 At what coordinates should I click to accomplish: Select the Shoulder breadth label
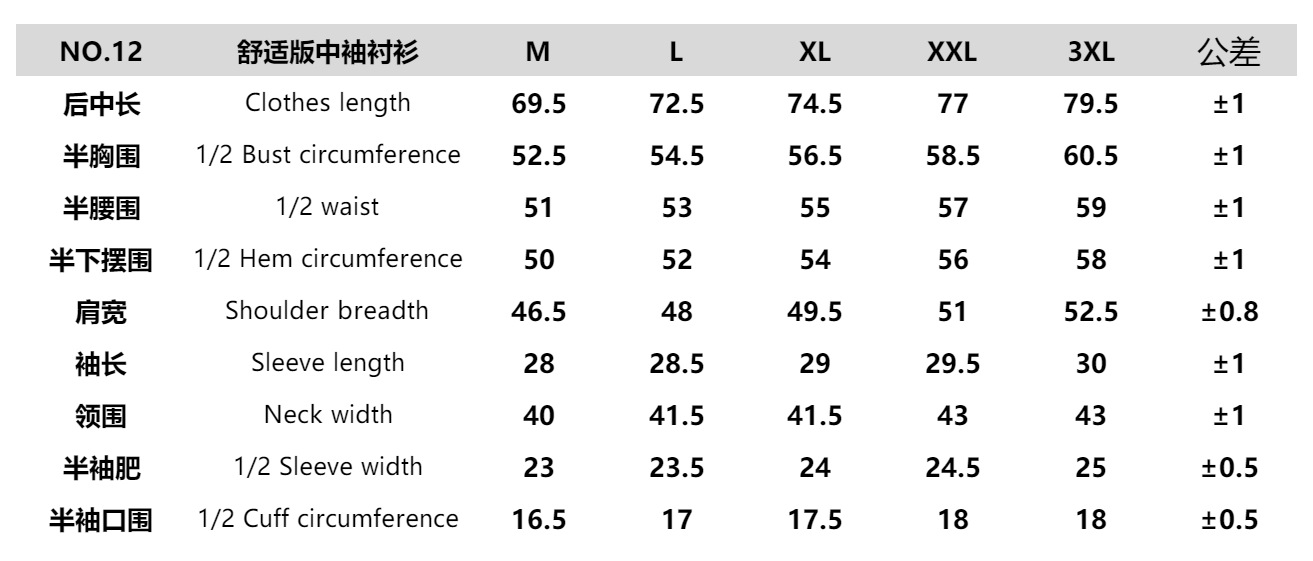click(328, 311)
